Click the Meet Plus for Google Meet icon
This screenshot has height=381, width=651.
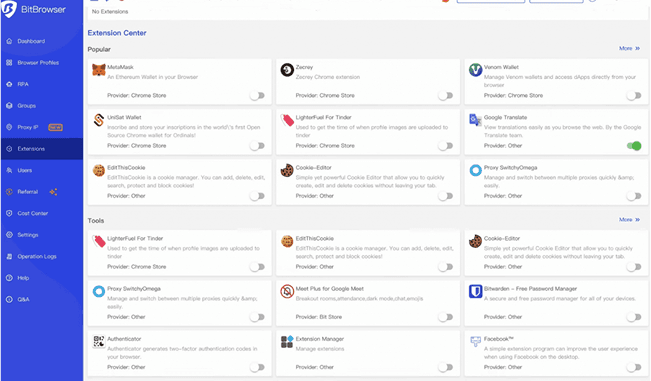(287, 291)
